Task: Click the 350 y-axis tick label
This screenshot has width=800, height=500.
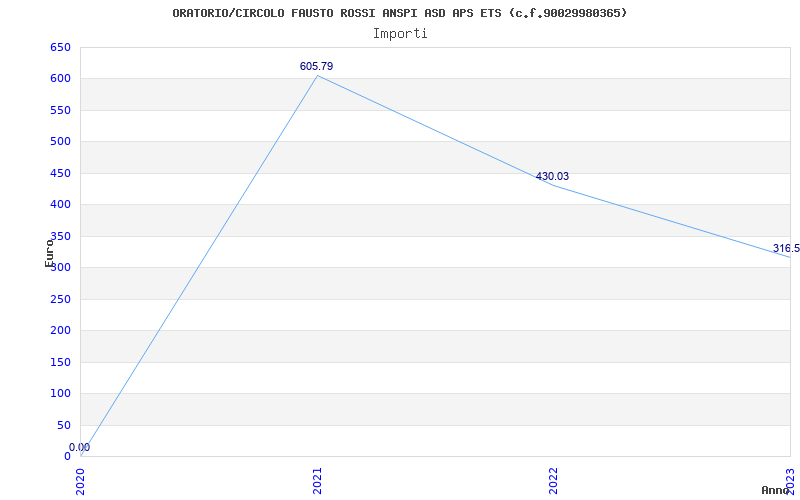Action: point(60,236)
